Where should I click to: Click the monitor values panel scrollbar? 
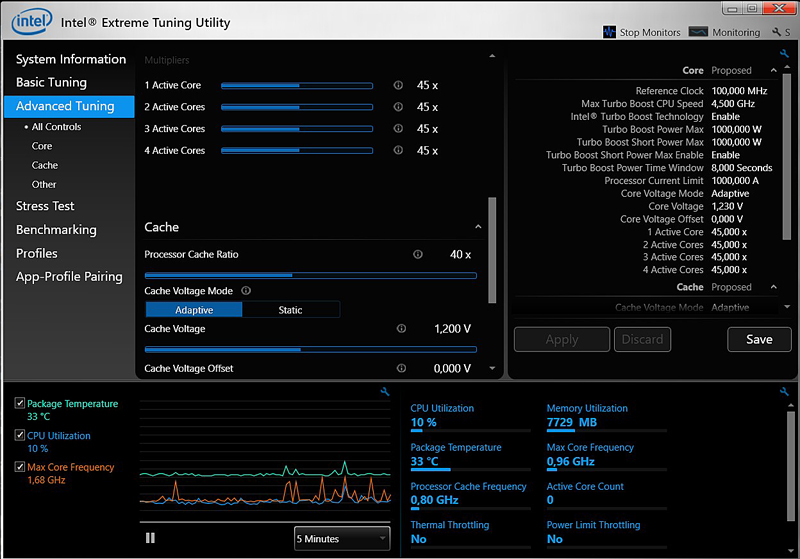pyautogui.click(x=791, y=466)
